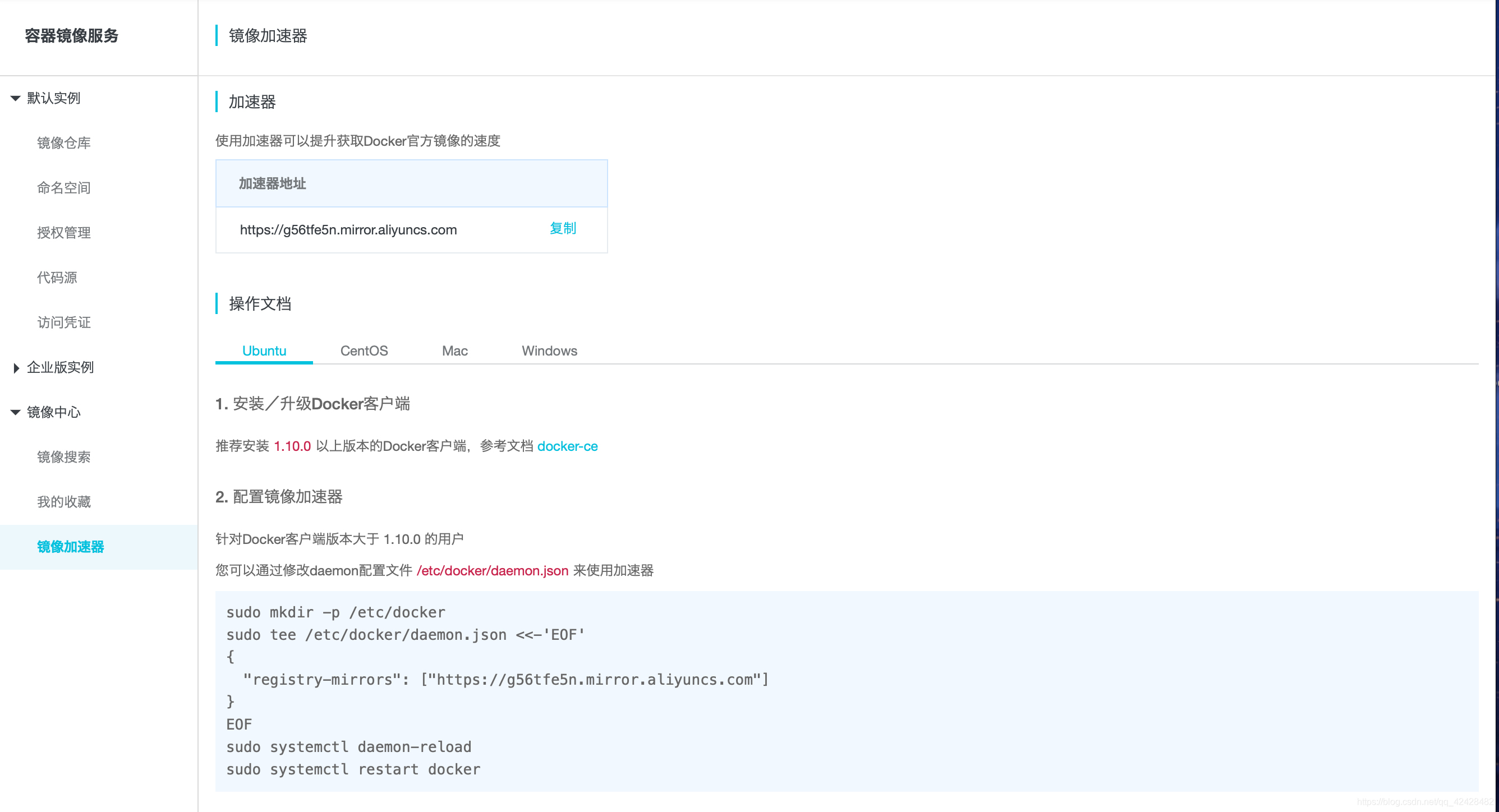Collapse the 默认实例 section arrow
Viewport: 1499px width, 812px height.
tap(16, 98)
